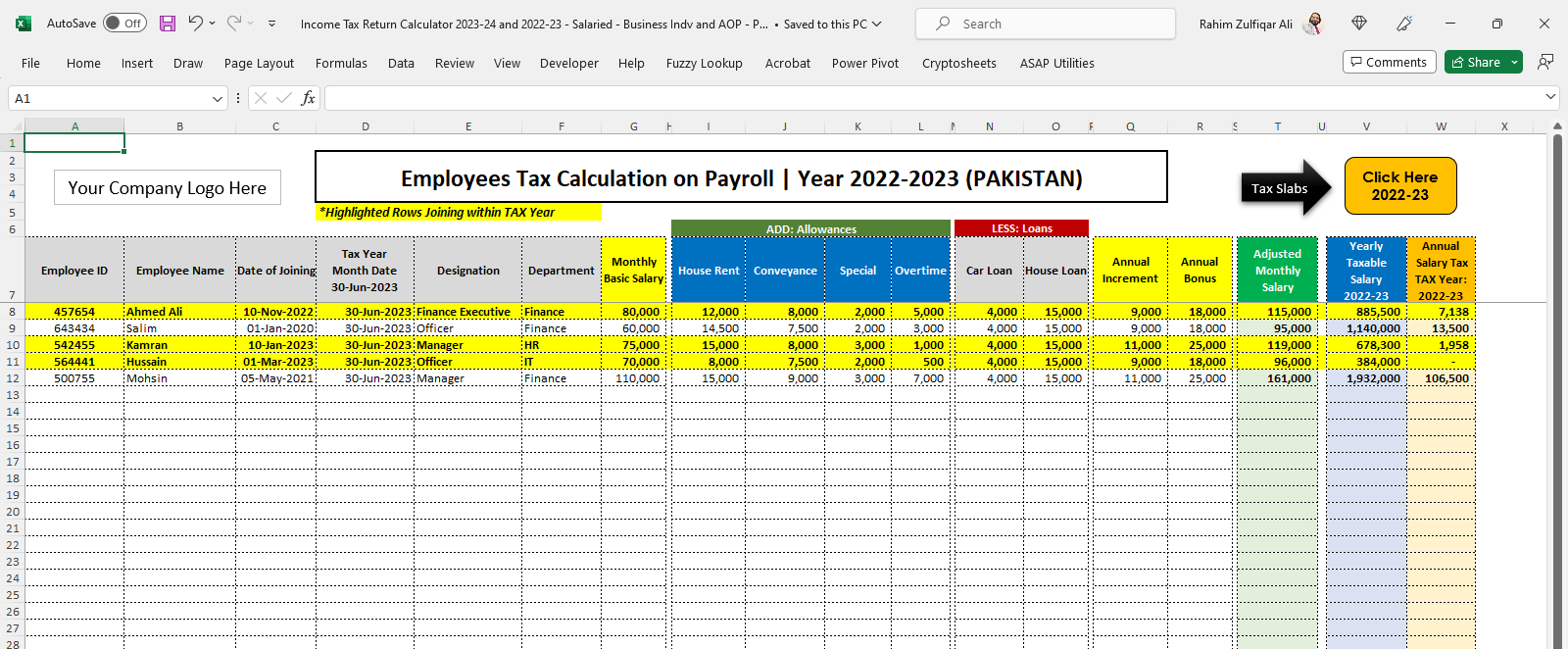Select column A header
1568x649 pixels.
coord(74,126)
